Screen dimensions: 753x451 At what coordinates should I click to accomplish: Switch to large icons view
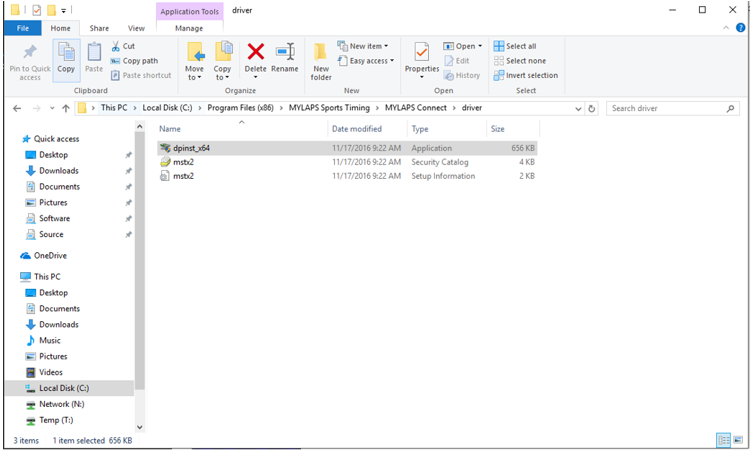(738, 440)
